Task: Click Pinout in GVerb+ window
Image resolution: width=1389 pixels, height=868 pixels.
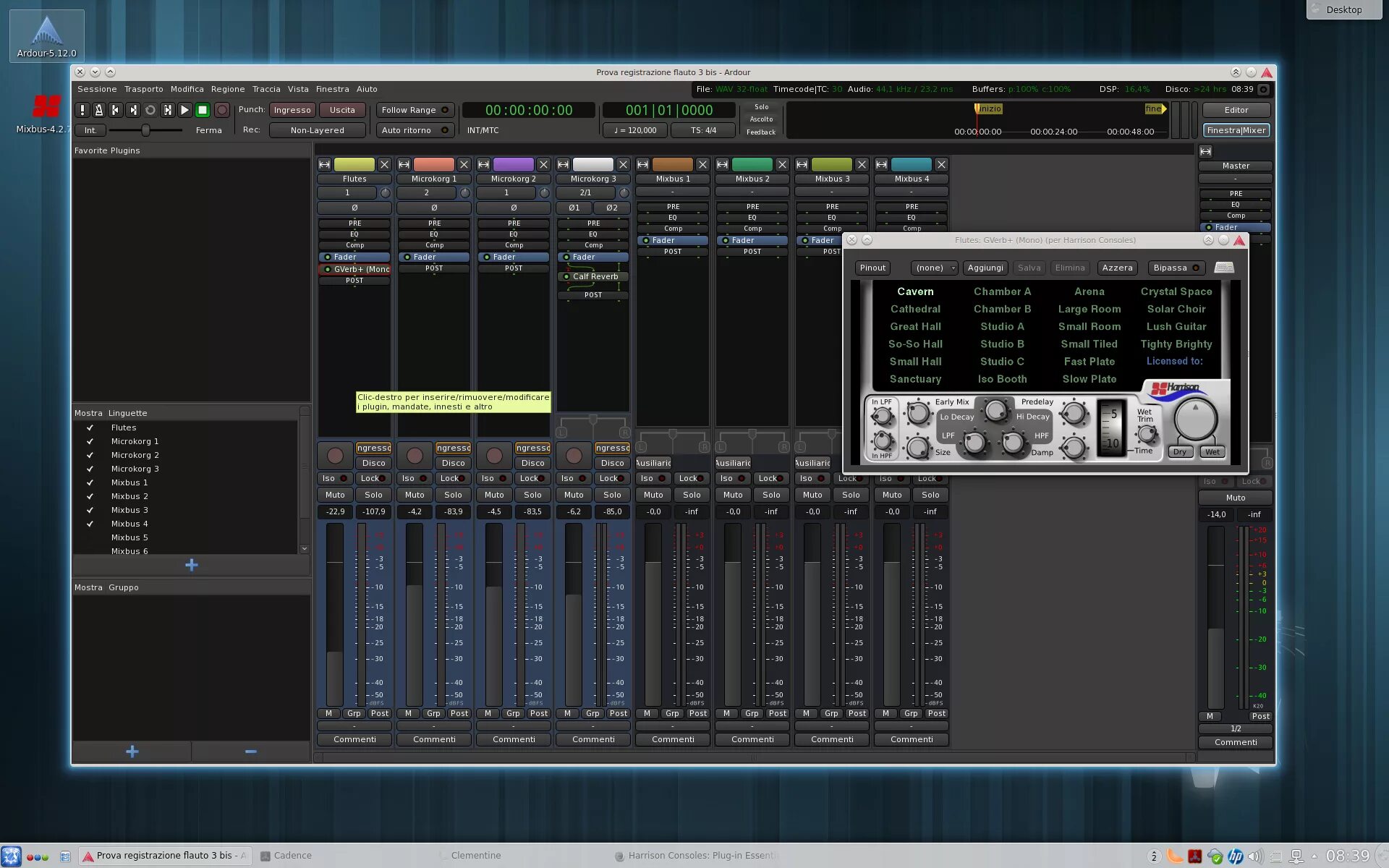Action: tap(872, 268)
